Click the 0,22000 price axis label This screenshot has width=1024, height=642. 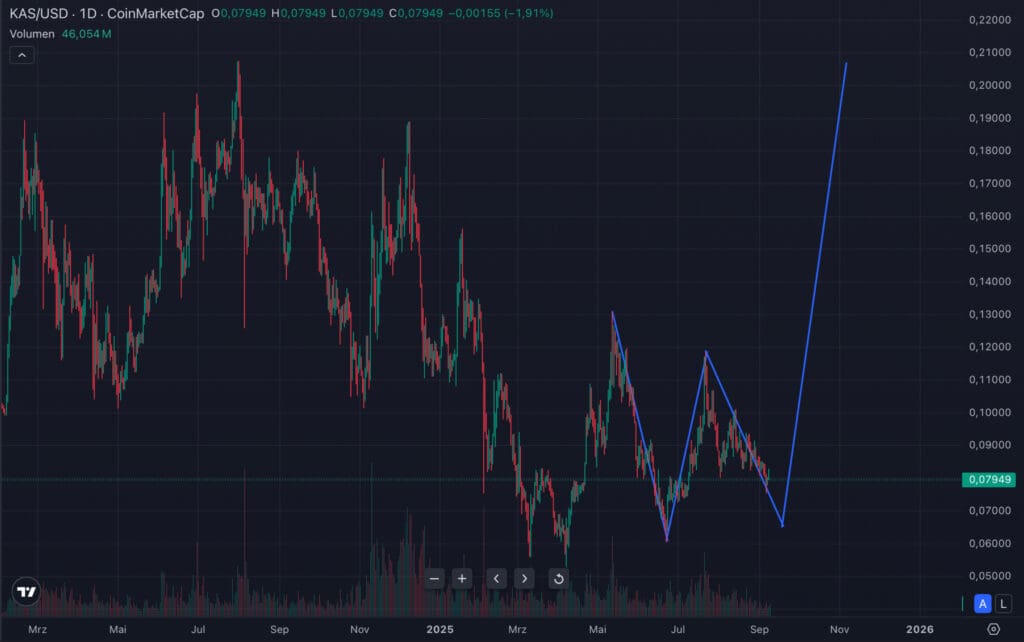click(x=989, y=20)
